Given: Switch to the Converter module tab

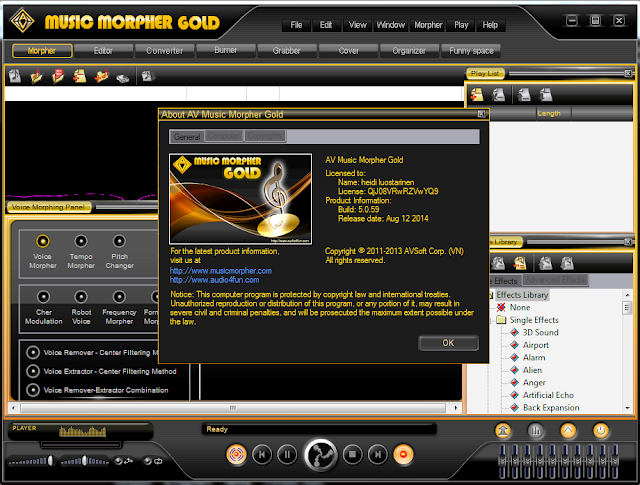Looking at the screenshot, I should [164, 51].
